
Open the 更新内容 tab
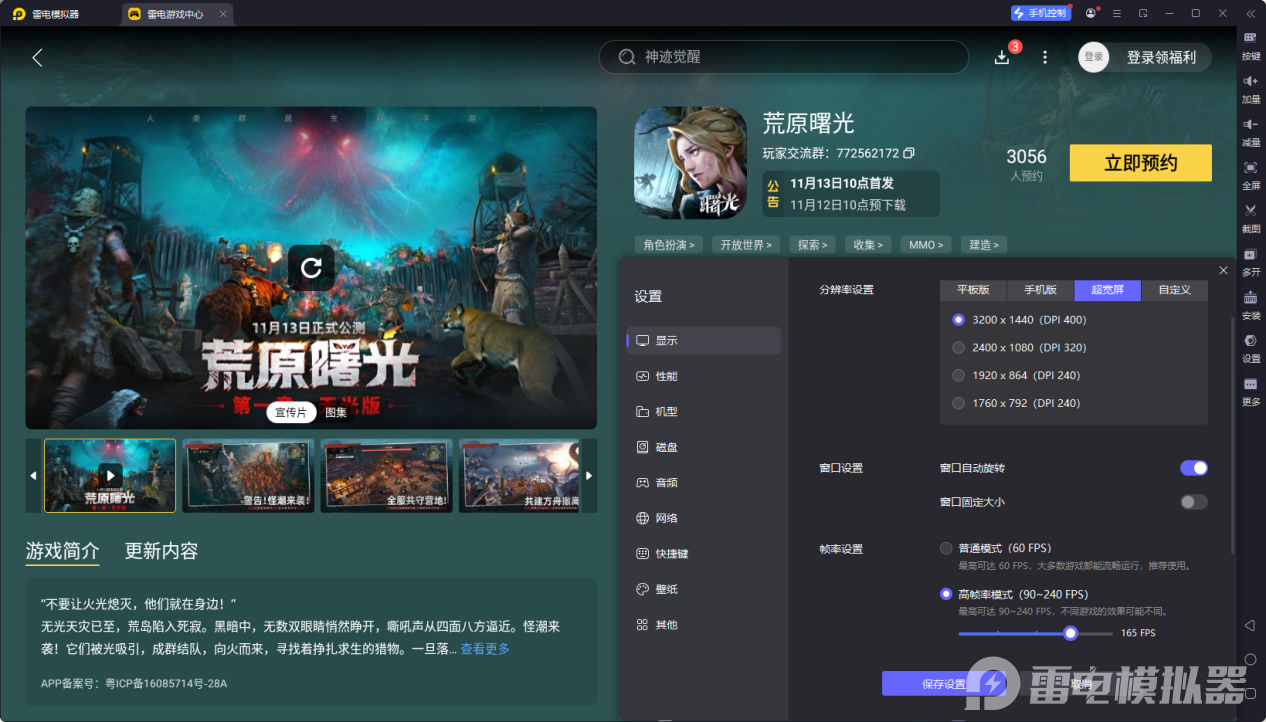160,550
